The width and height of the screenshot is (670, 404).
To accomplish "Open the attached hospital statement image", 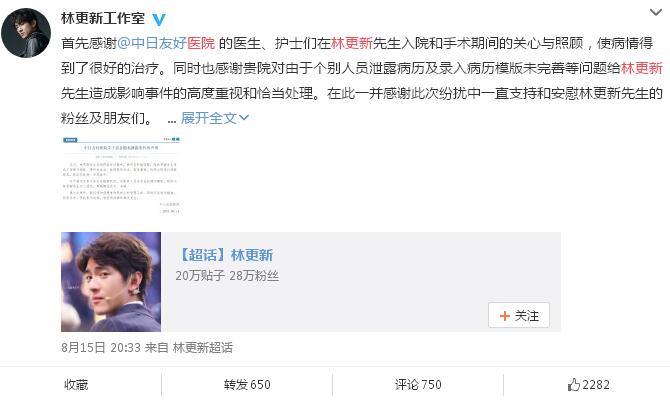I will tap(121, 176).
